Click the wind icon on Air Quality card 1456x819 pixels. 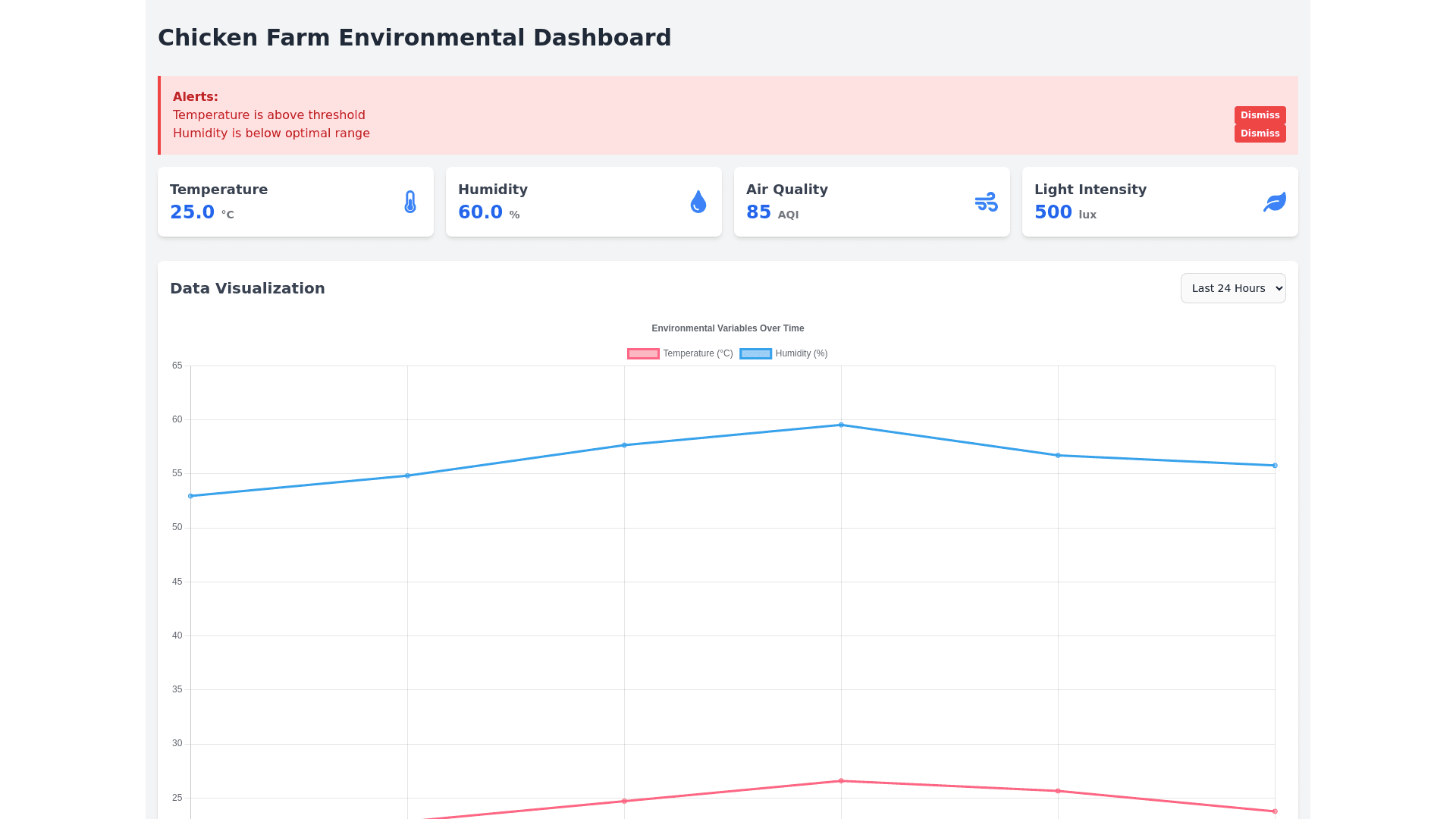986,202
